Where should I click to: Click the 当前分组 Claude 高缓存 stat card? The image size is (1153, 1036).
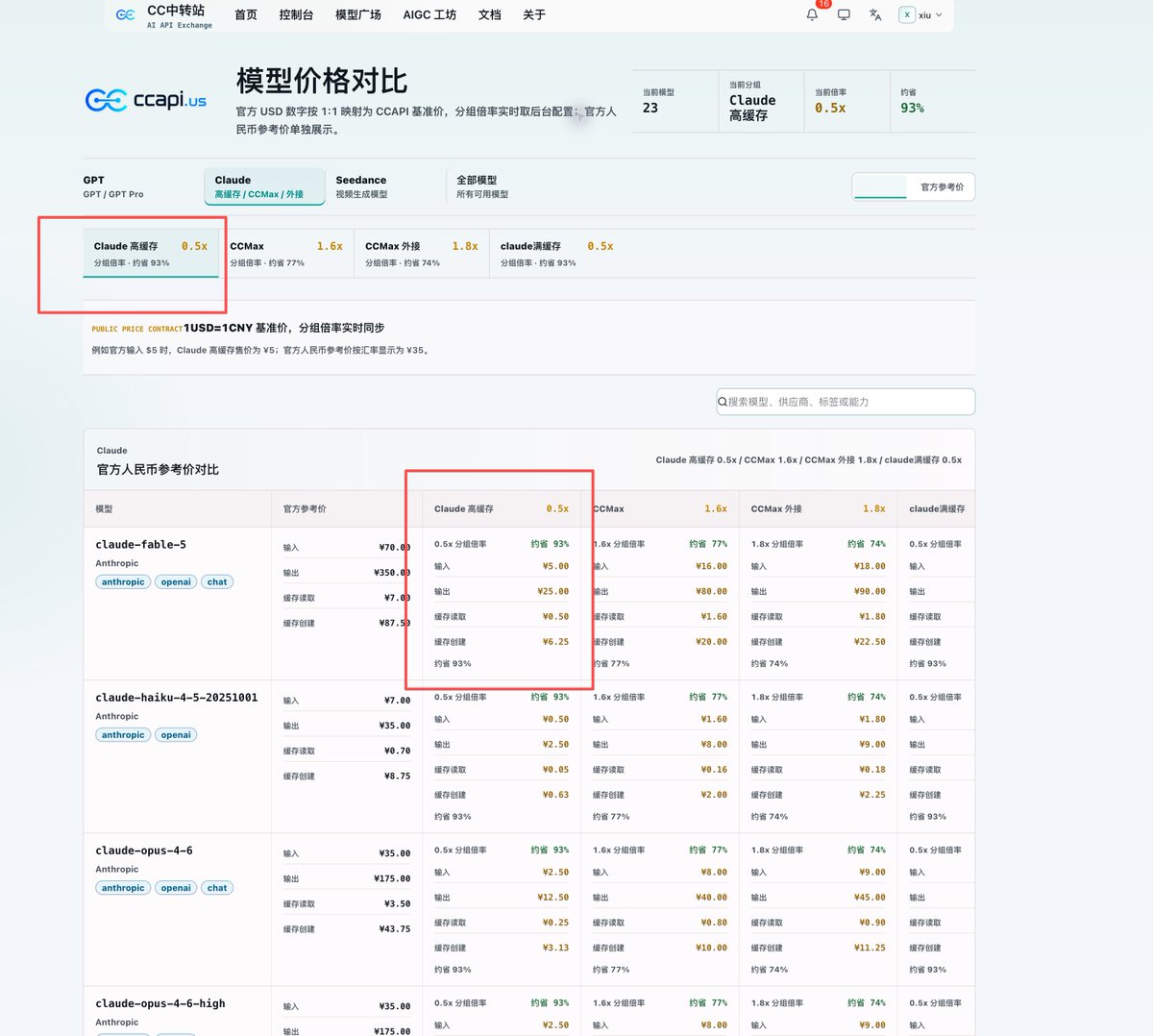pyautogui.click(x=761, y=101)
